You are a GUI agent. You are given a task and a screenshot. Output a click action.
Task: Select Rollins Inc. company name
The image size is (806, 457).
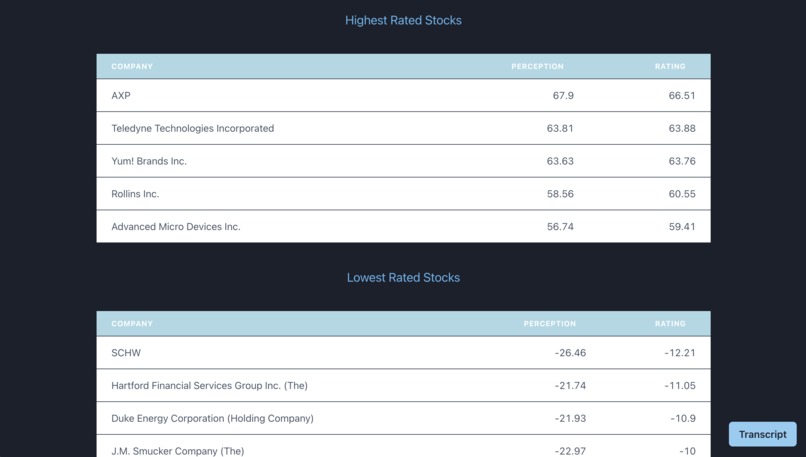[135, 194]
